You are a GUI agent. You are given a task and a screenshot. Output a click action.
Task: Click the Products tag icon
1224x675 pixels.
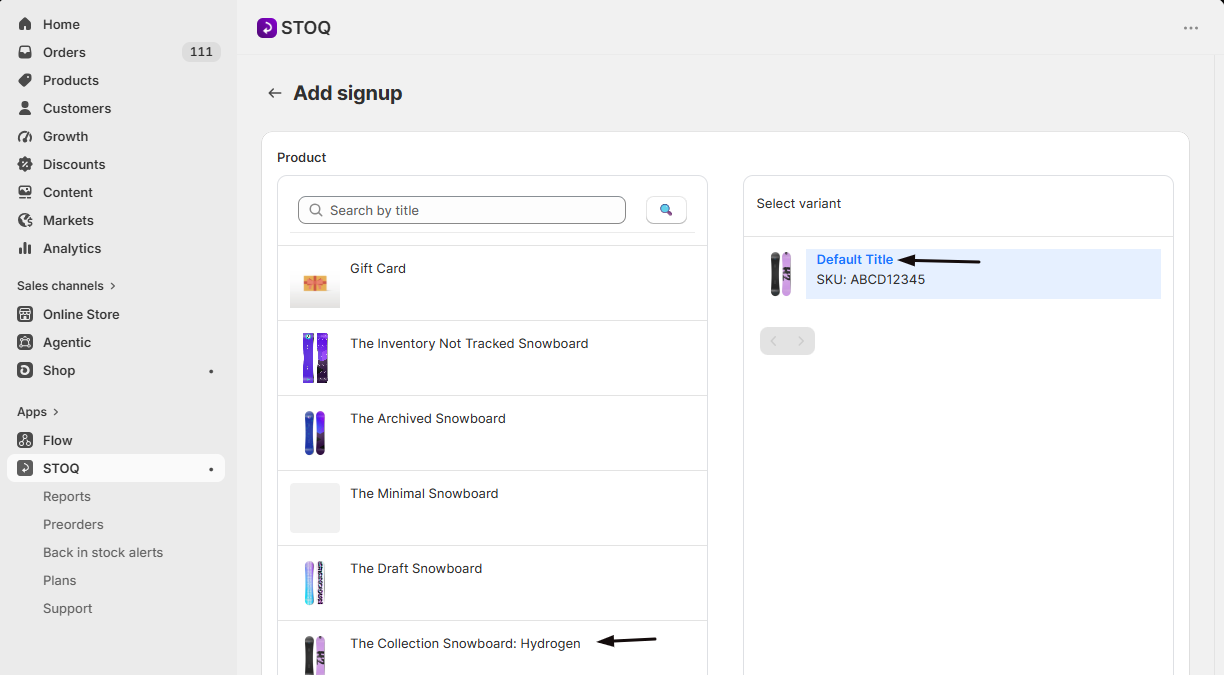point(25,80)
